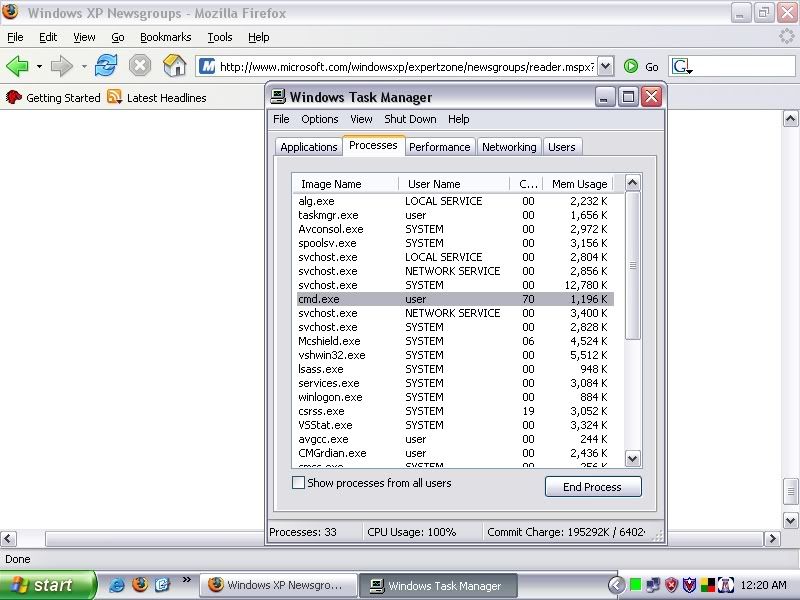Select the Mcshield.exe process row
The image size is (800, 600).
(455, 341)
